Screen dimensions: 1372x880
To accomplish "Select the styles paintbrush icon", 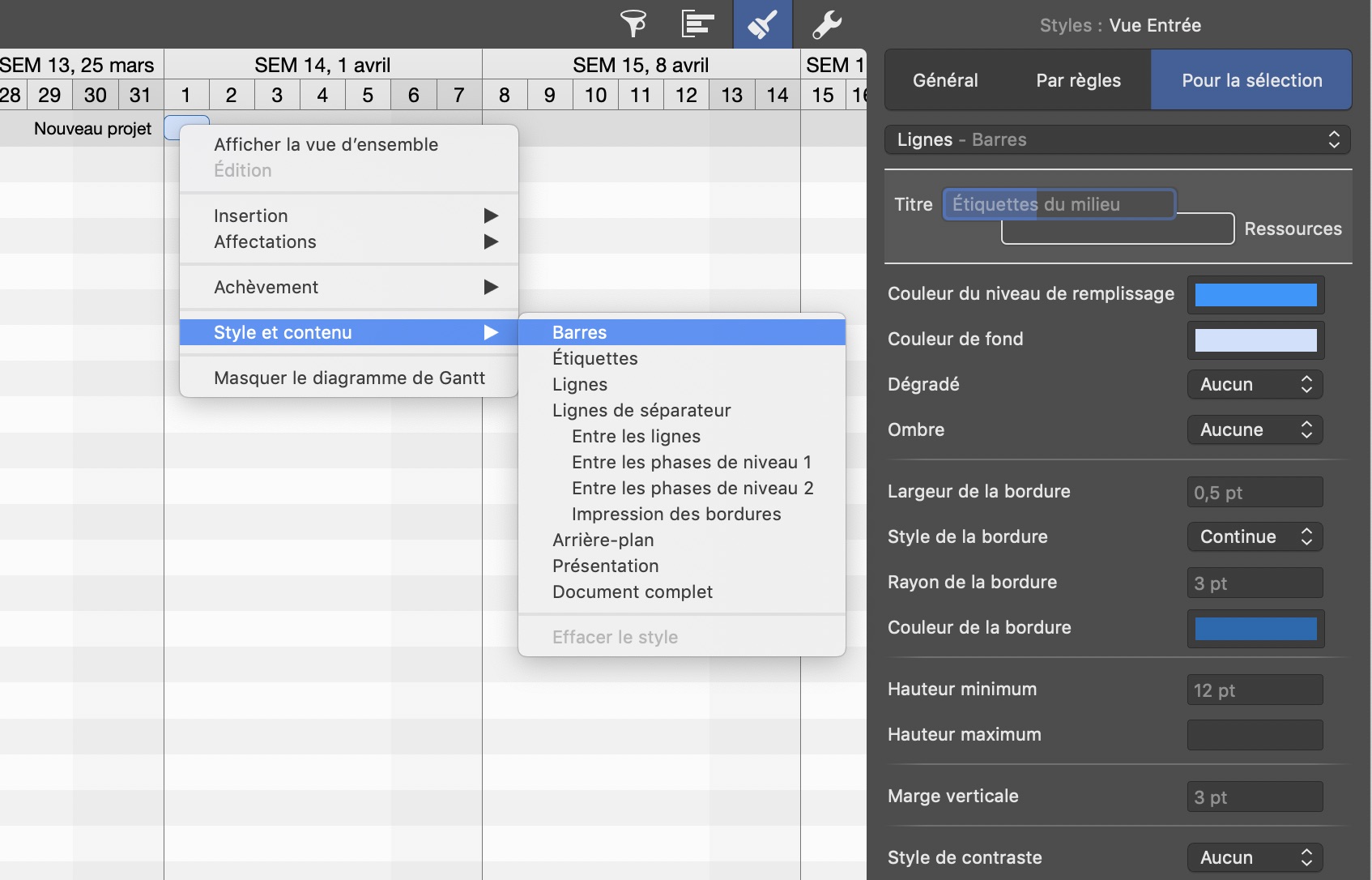I will point(762,24).
